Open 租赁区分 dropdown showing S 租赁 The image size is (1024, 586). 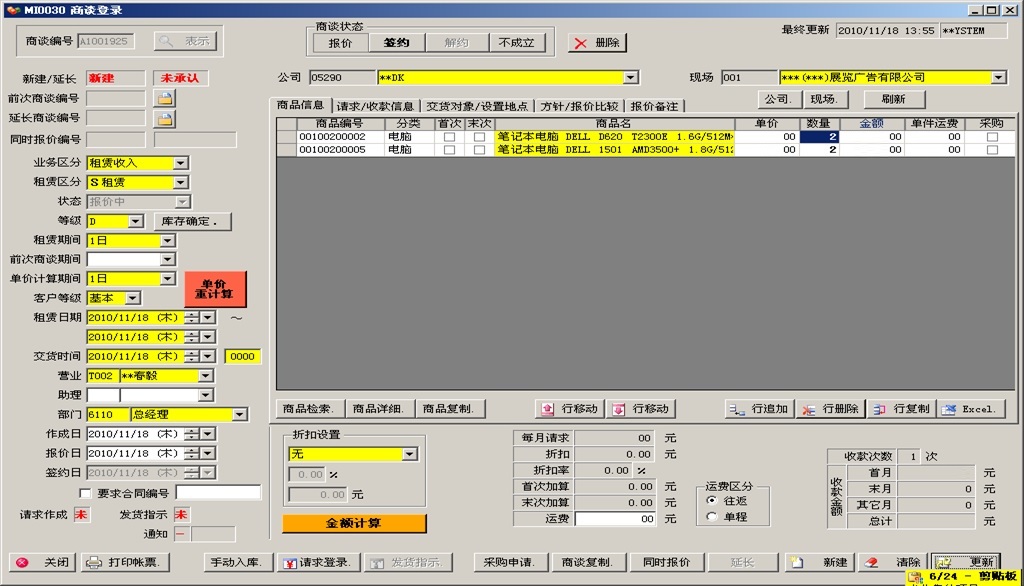coord(181,182)
